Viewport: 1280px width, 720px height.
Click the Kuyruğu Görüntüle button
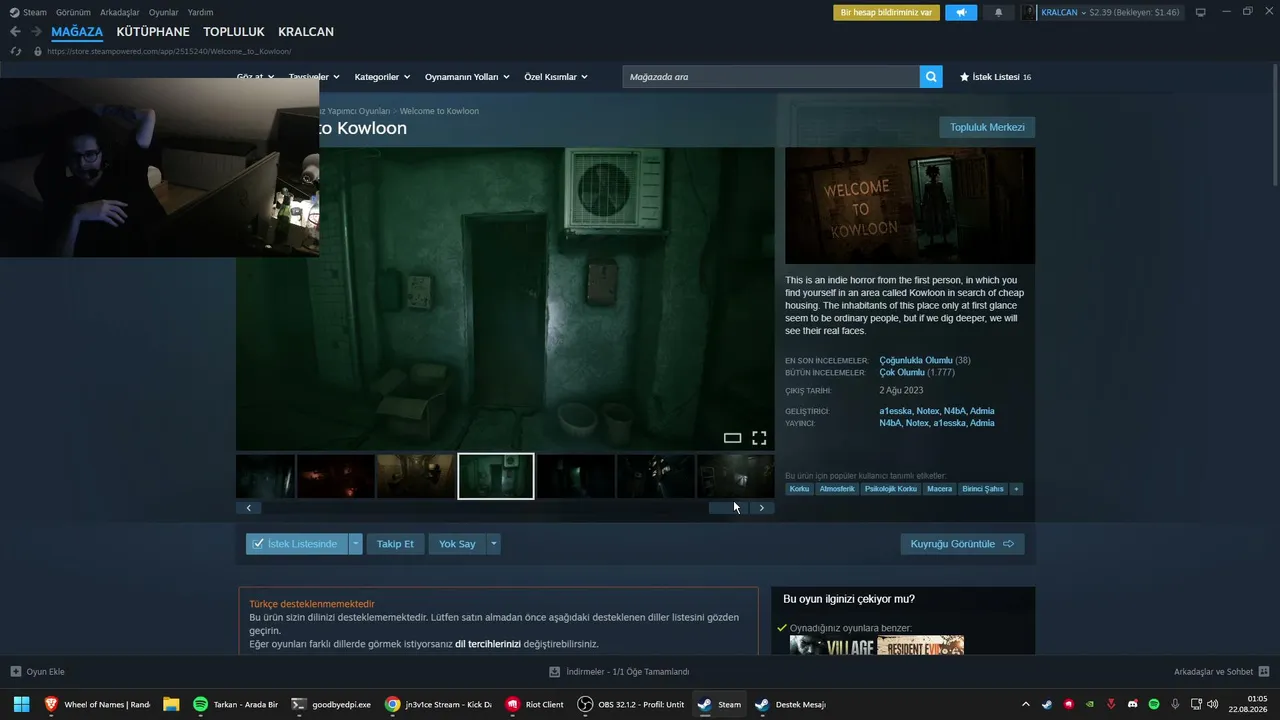(962, 544)
